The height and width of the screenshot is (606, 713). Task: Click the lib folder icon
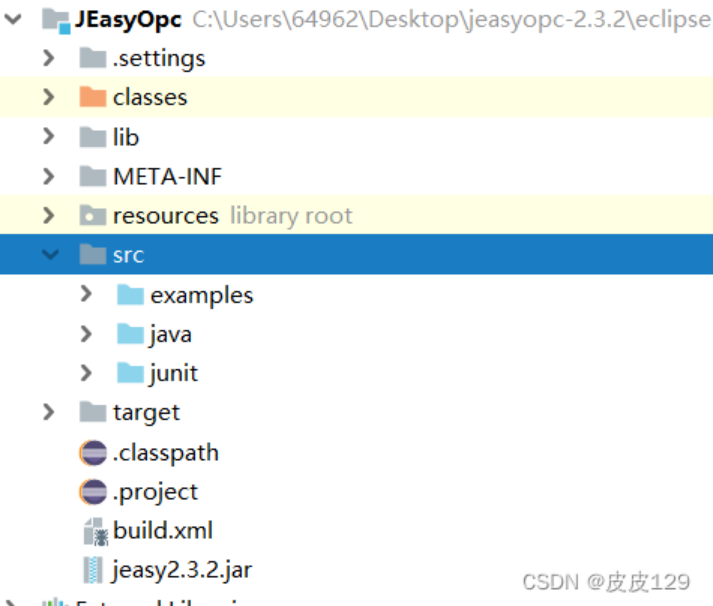93,137
